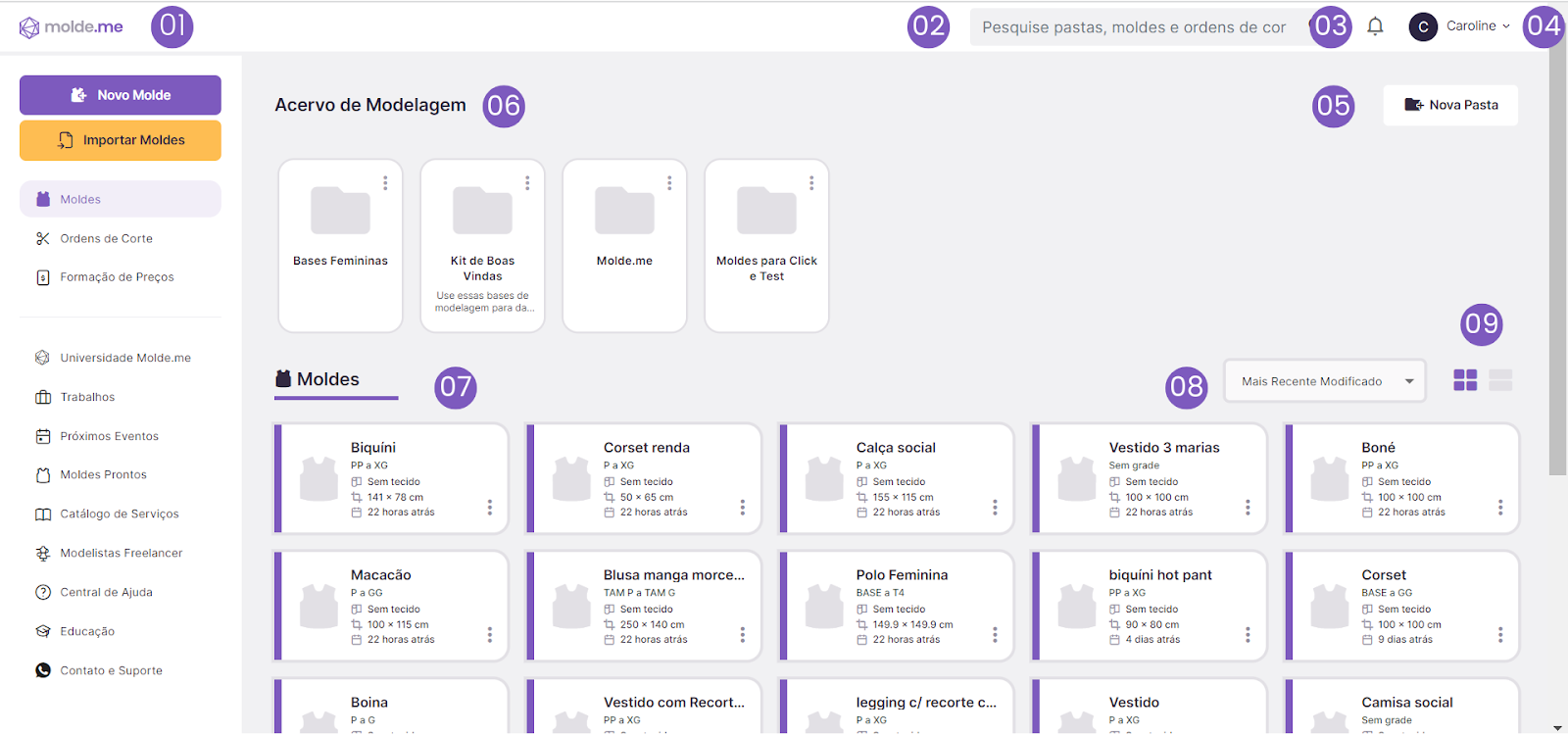Open the Polo Feminina mold

point(897,606)
